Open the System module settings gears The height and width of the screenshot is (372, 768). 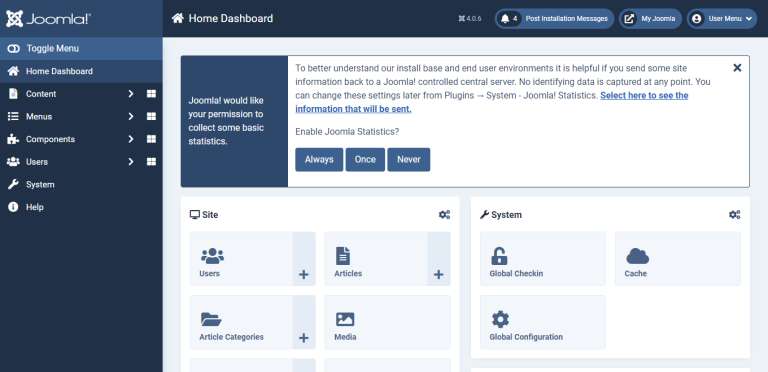coord(734,214)
